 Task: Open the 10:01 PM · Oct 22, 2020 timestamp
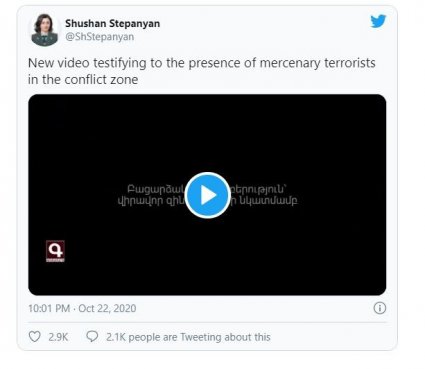(82, 308)
